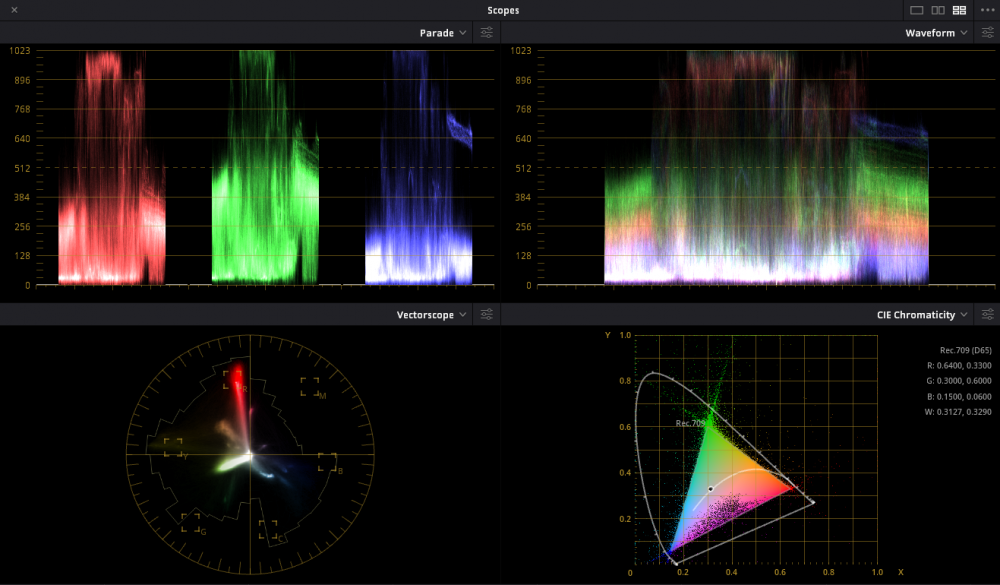Switch to dual scope view layout
The image size is (1000, 585).
point(938,10)
